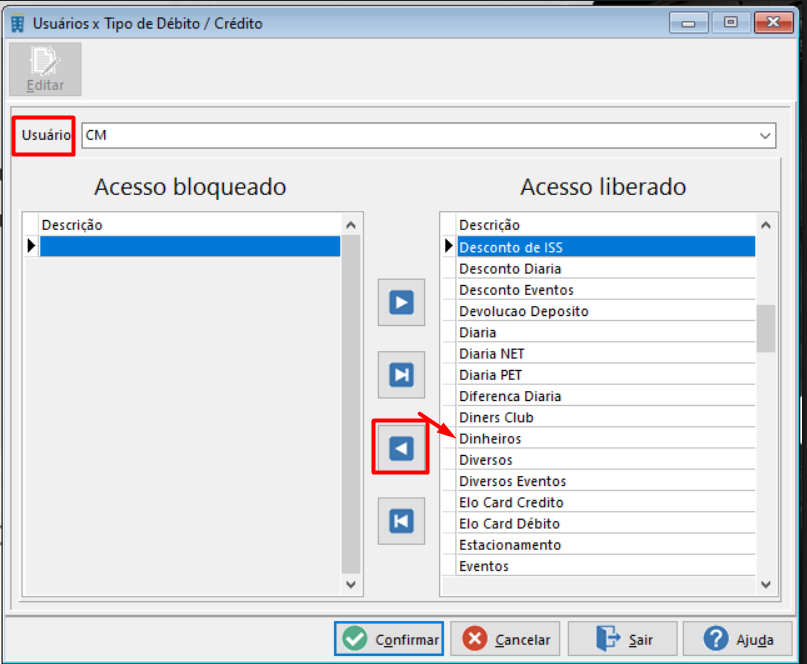Maximize the Usuários x Tipo window

click(730, 23)
